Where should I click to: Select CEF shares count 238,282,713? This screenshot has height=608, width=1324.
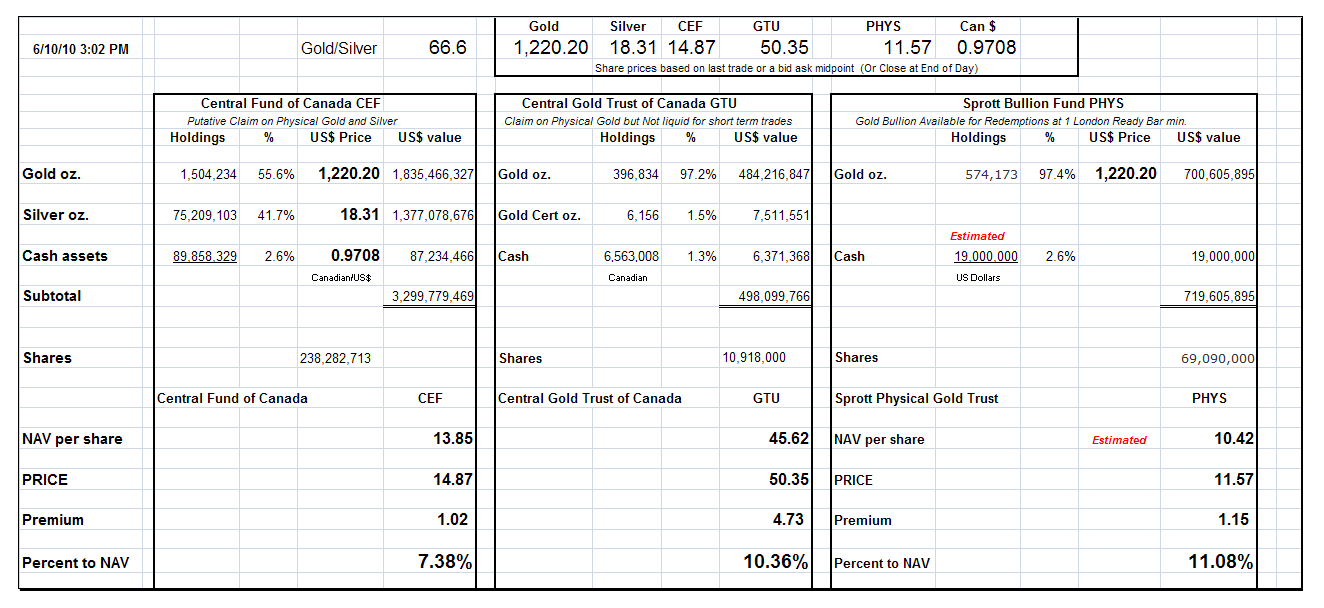[x=335, y=358]
